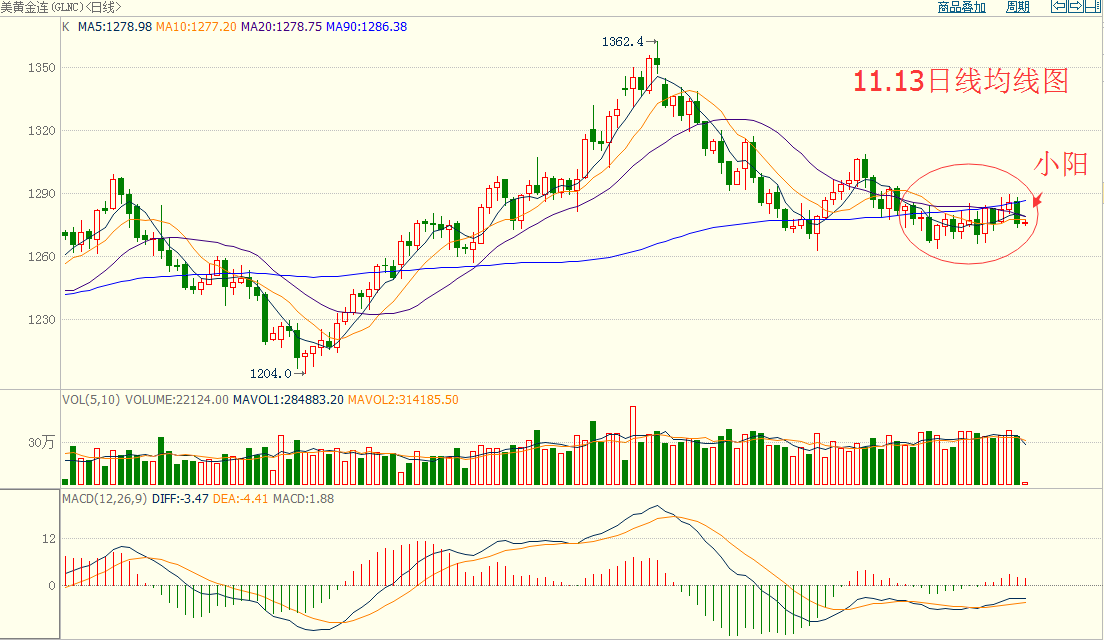The height and width of the screenshot is (640, 1104).
Task: Click the split-panel layout icon
Action: coord(1094,7)
